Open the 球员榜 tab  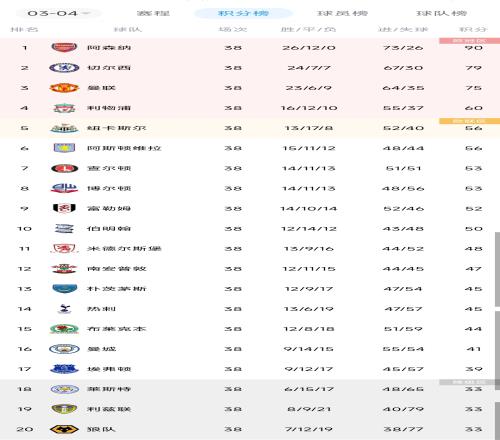click(342, 13)
